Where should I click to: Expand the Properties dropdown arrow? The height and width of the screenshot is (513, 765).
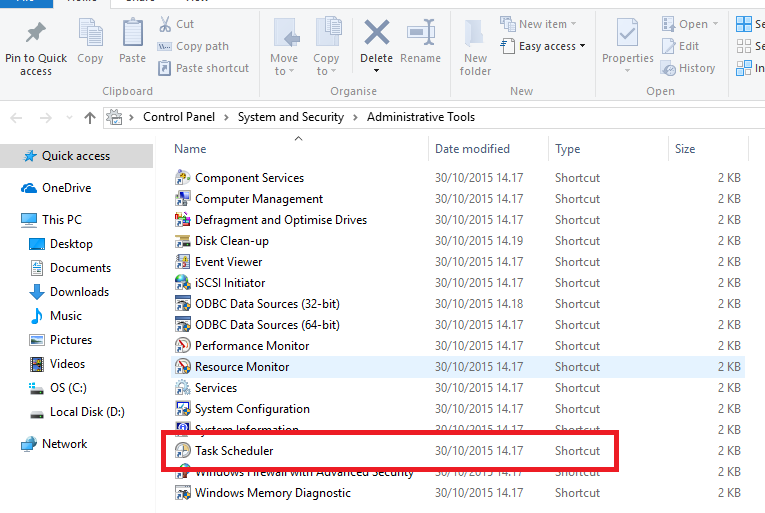(627, 71)
